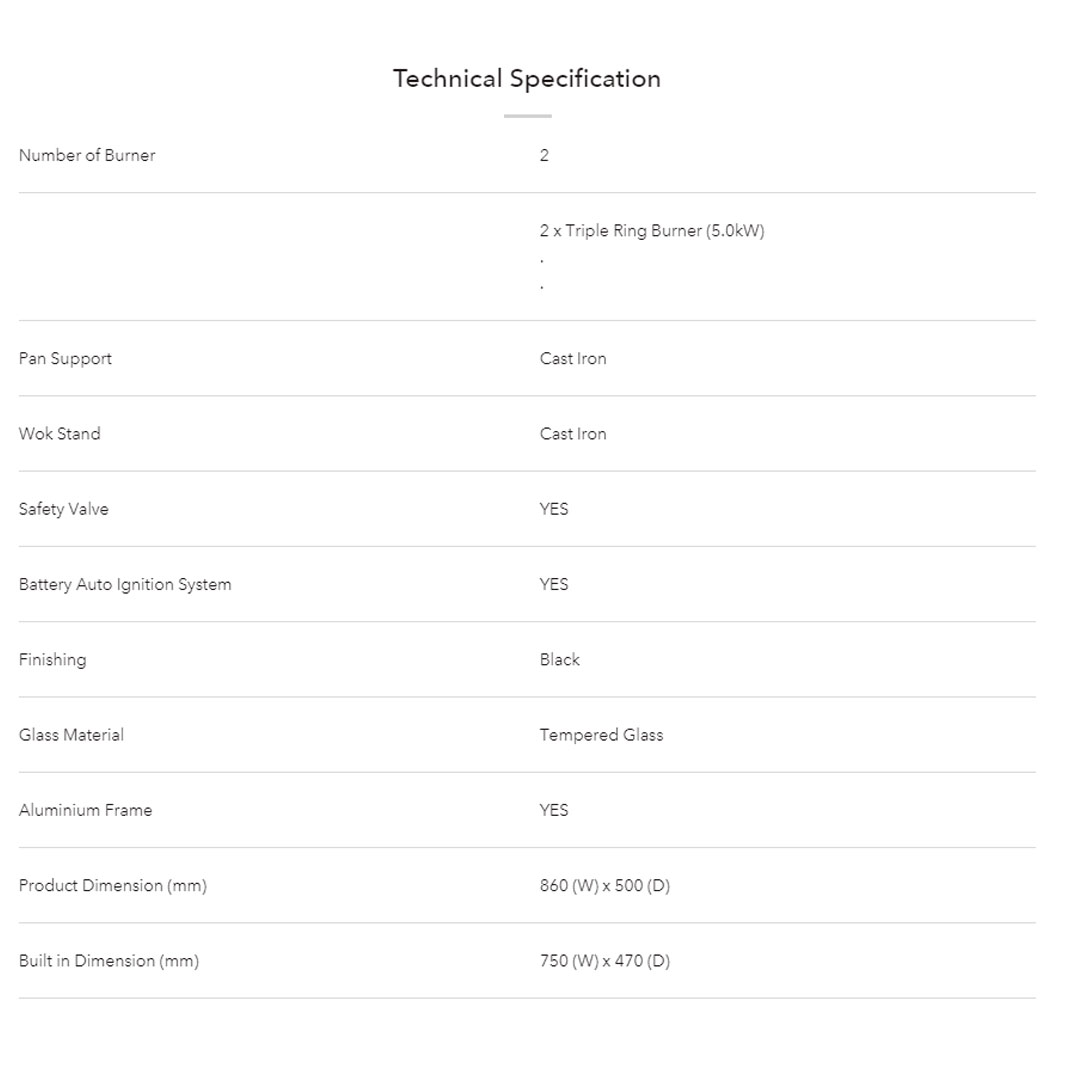This screenshot has height=1080, width=1080.
Task: Select the Pan Support Cast Iron value
Action: (x=572, y=359)
